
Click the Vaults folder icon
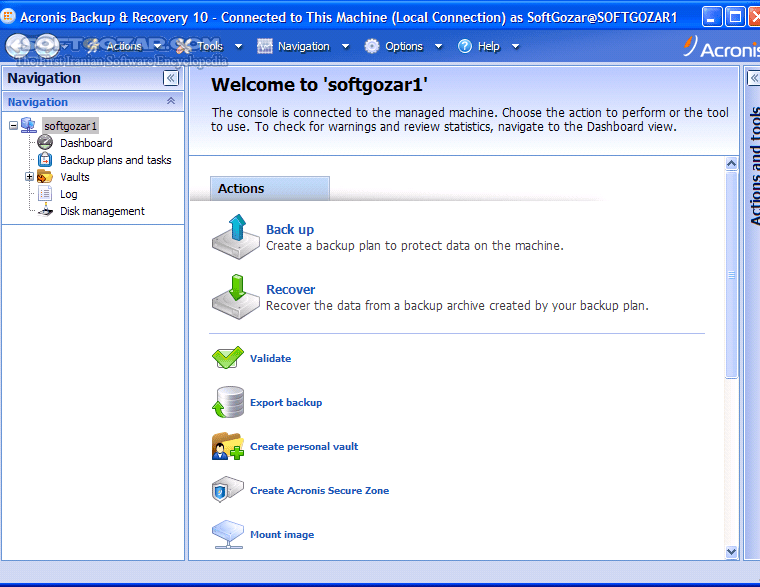point(45,177)
